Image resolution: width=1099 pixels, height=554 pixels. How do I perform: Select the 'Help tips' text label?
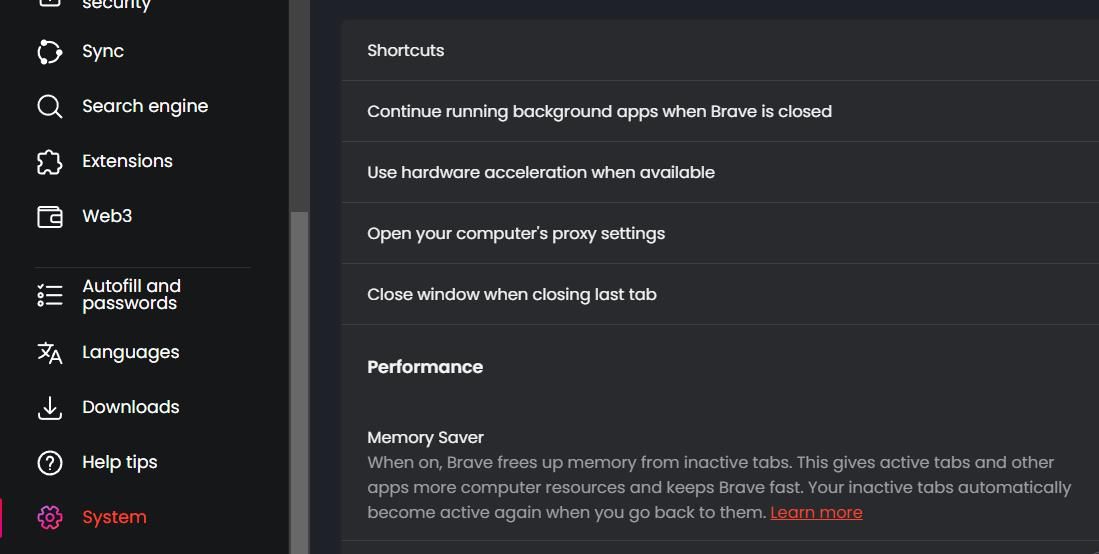pos(120,463)
